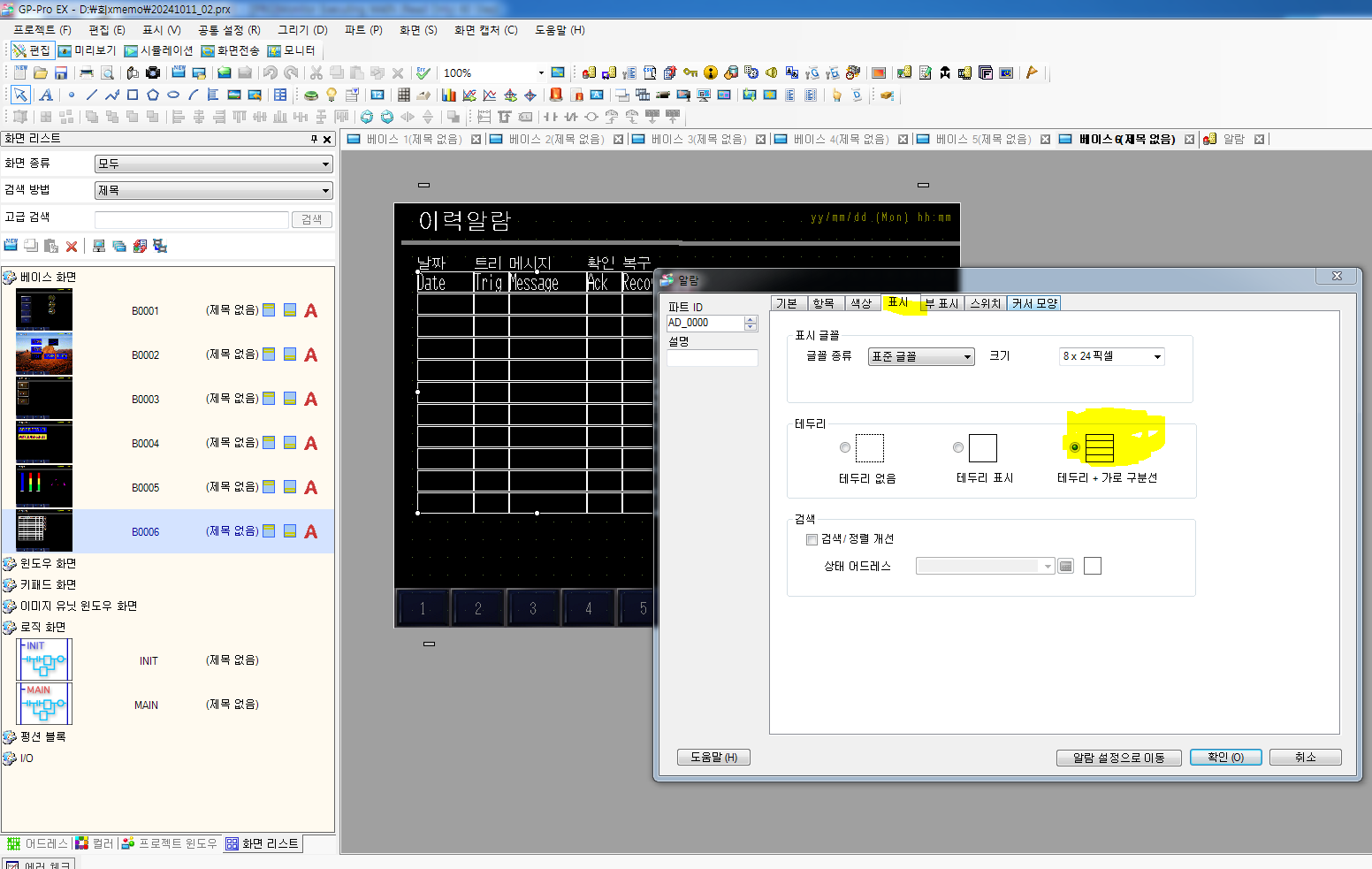Select the table drawing tool
This screenshot has height=869, width=1372.
(280, 95)
